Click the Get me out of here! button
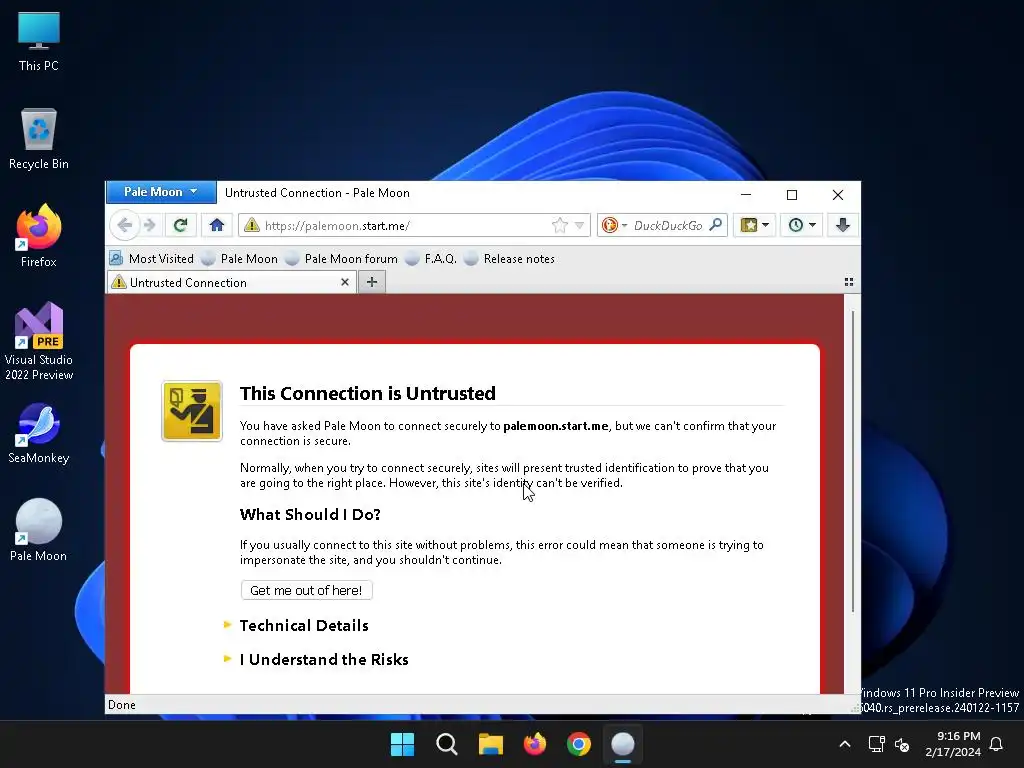Viewport: 1024px width, 768px height. tap(306, 590)
